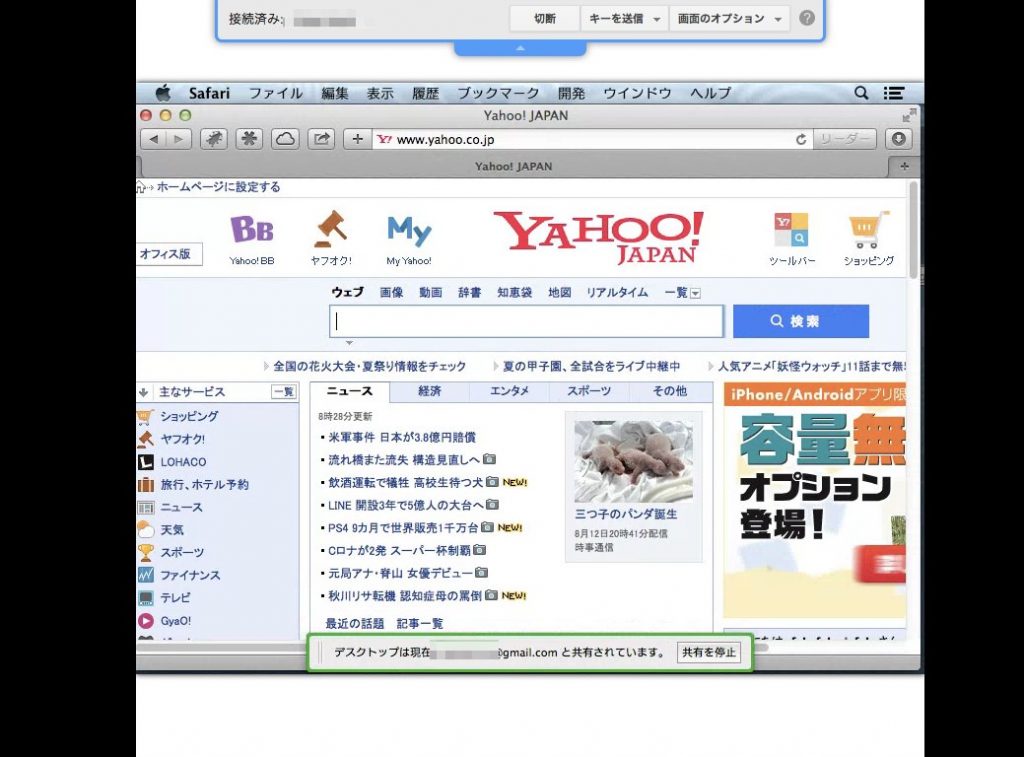Viewport: 1024px width, 757px height.
Task: Open the 履歴 menu
Action: [x=425, y=93]
